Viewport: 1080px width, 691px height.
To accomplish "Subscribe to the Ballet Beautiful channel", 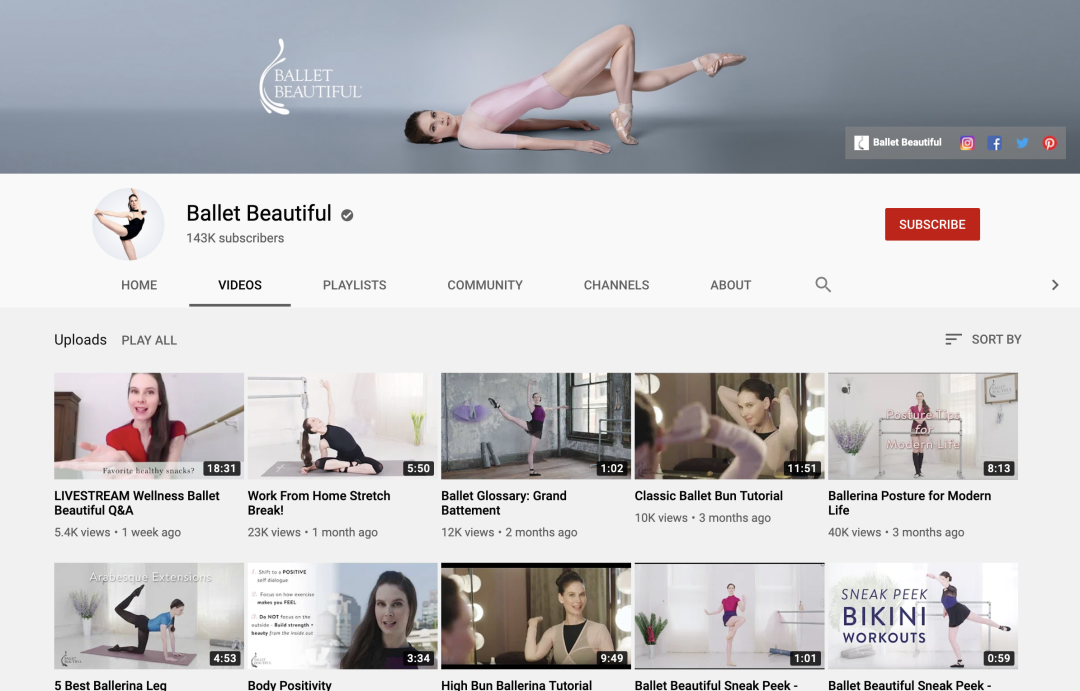I will click(x=932, y=224).
